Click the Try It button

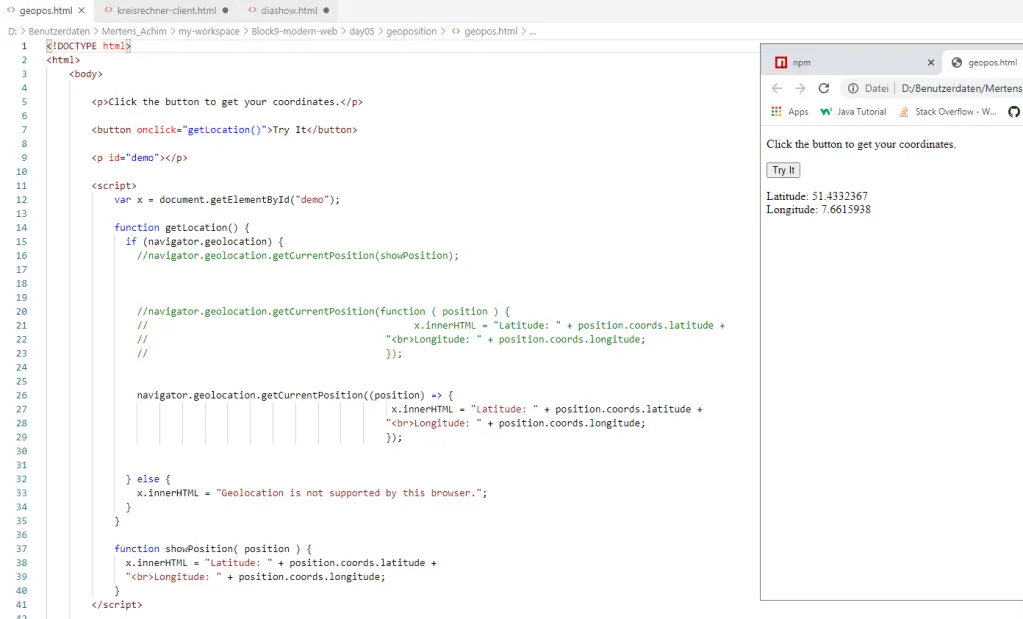(783, 170)
